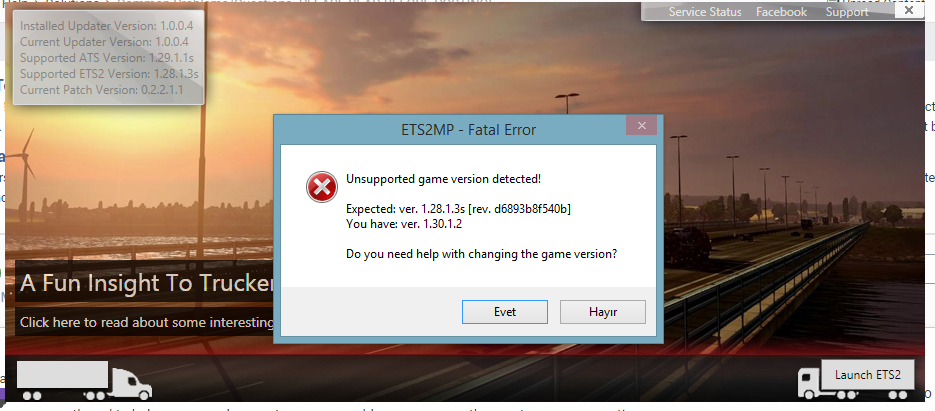
Task: Open the Service Status link
Action: [x=705, y=12]
